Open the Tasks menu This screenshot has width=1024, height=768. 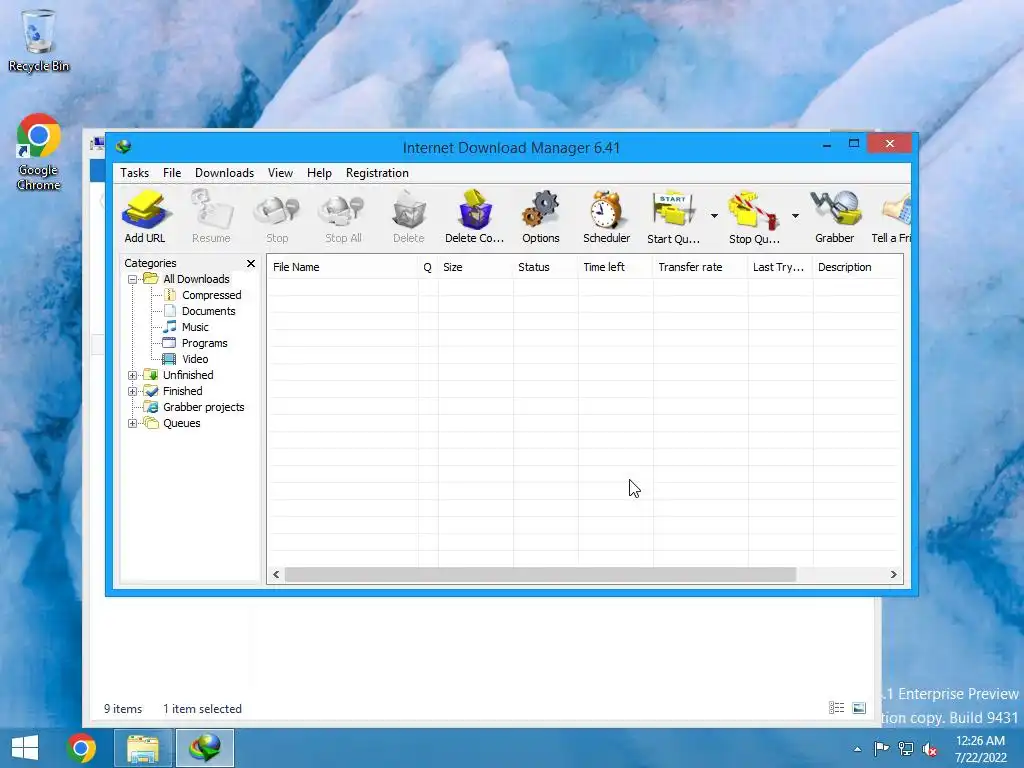click(x=135, y=173)
